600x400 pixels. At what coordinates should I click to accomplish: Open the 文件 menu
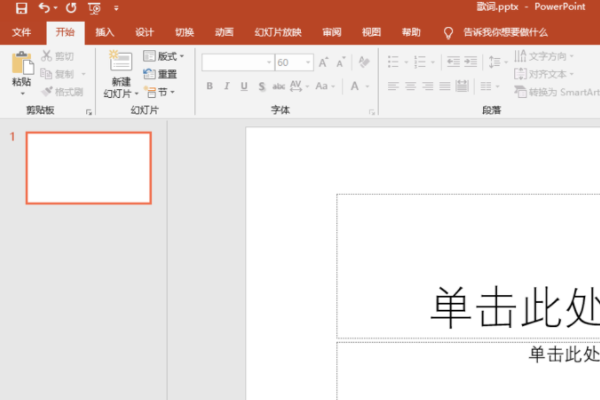click(21, 33)
